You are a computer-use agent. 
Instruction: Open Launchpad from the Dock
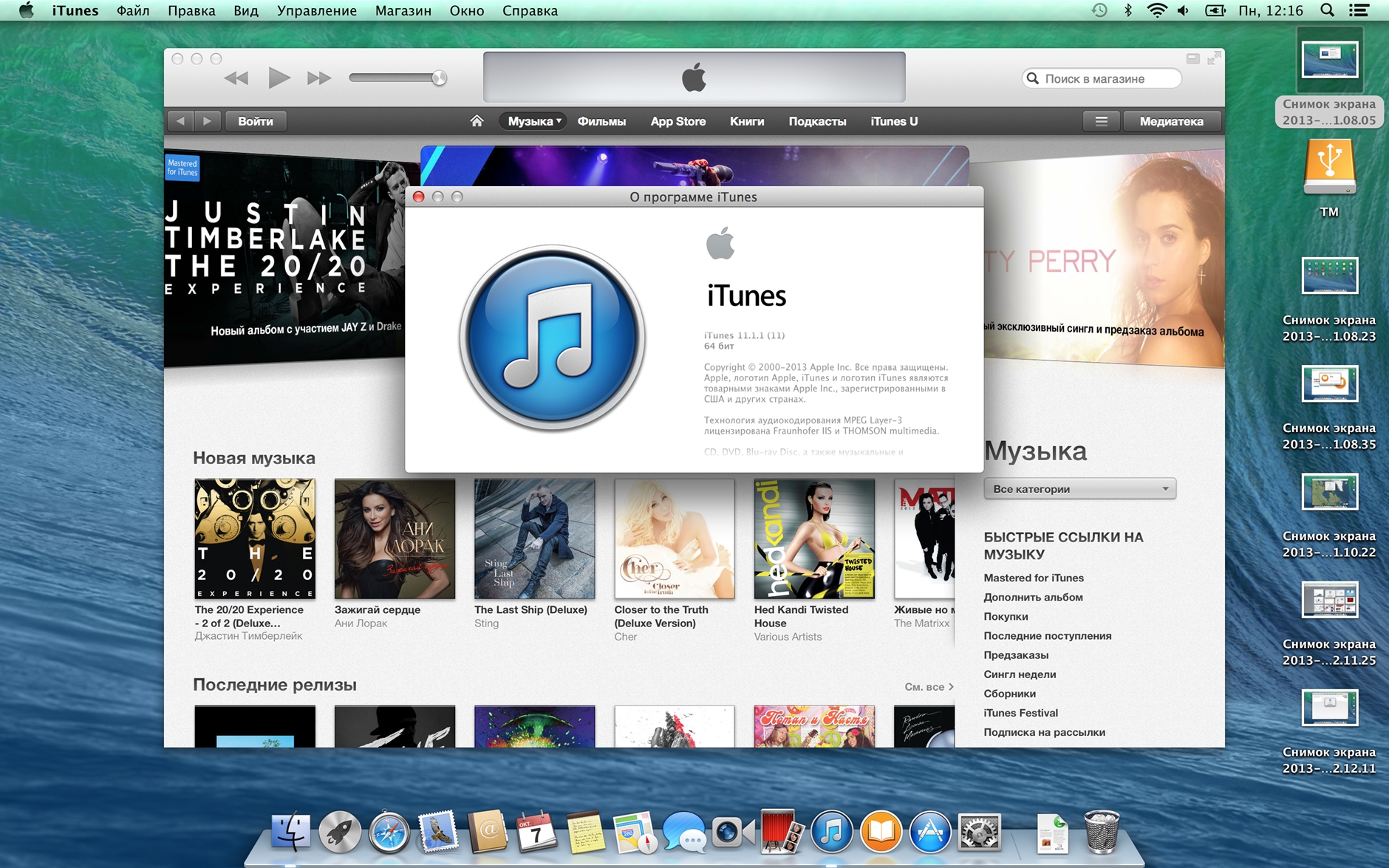[340, 832]
